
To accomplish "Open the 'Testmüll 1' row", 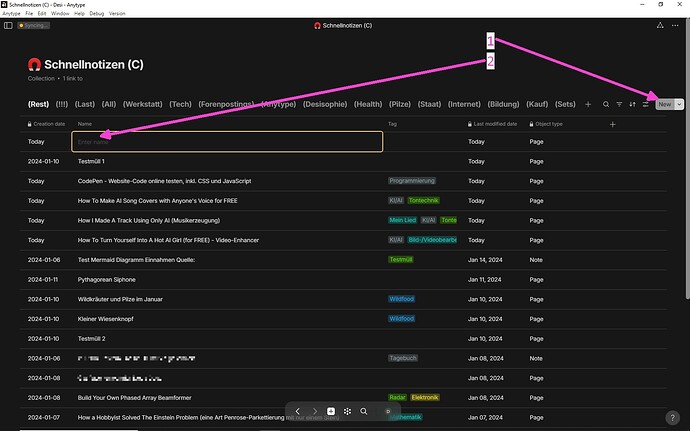I will point(343,162).
